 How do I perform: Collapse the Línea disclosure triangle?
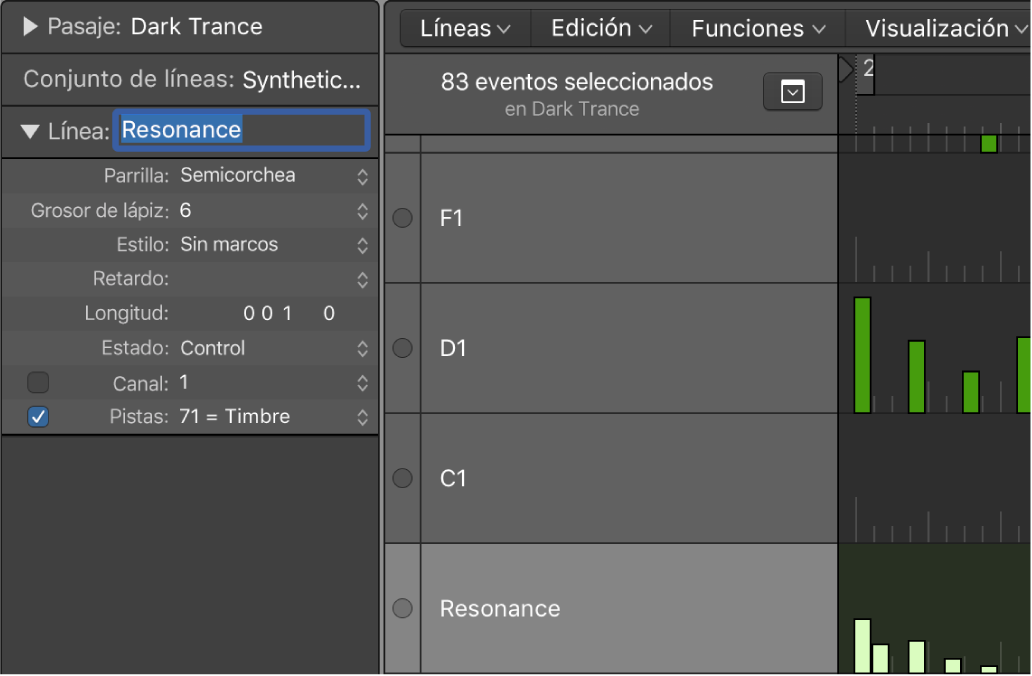(x=30, y=130)
